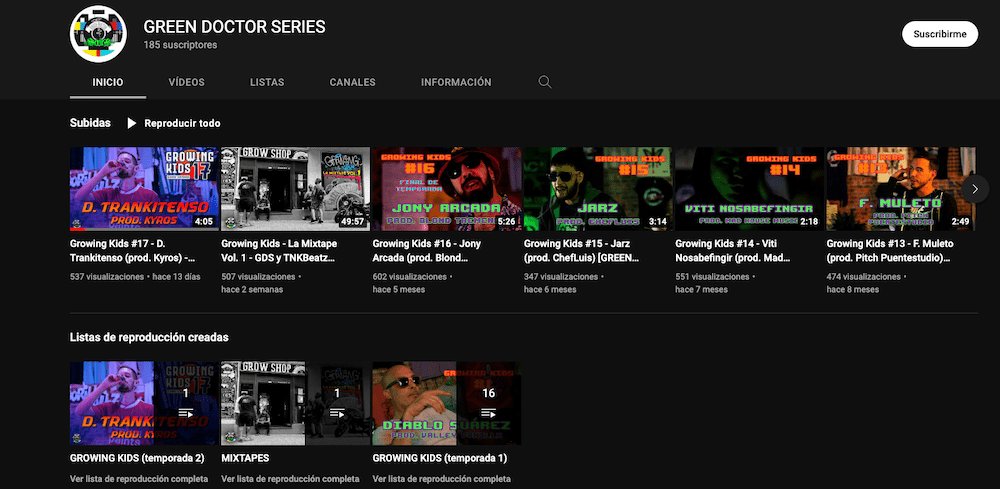Open the GROWING KIDS (temporada 1) playlist thumbnail

coord(446,403)
